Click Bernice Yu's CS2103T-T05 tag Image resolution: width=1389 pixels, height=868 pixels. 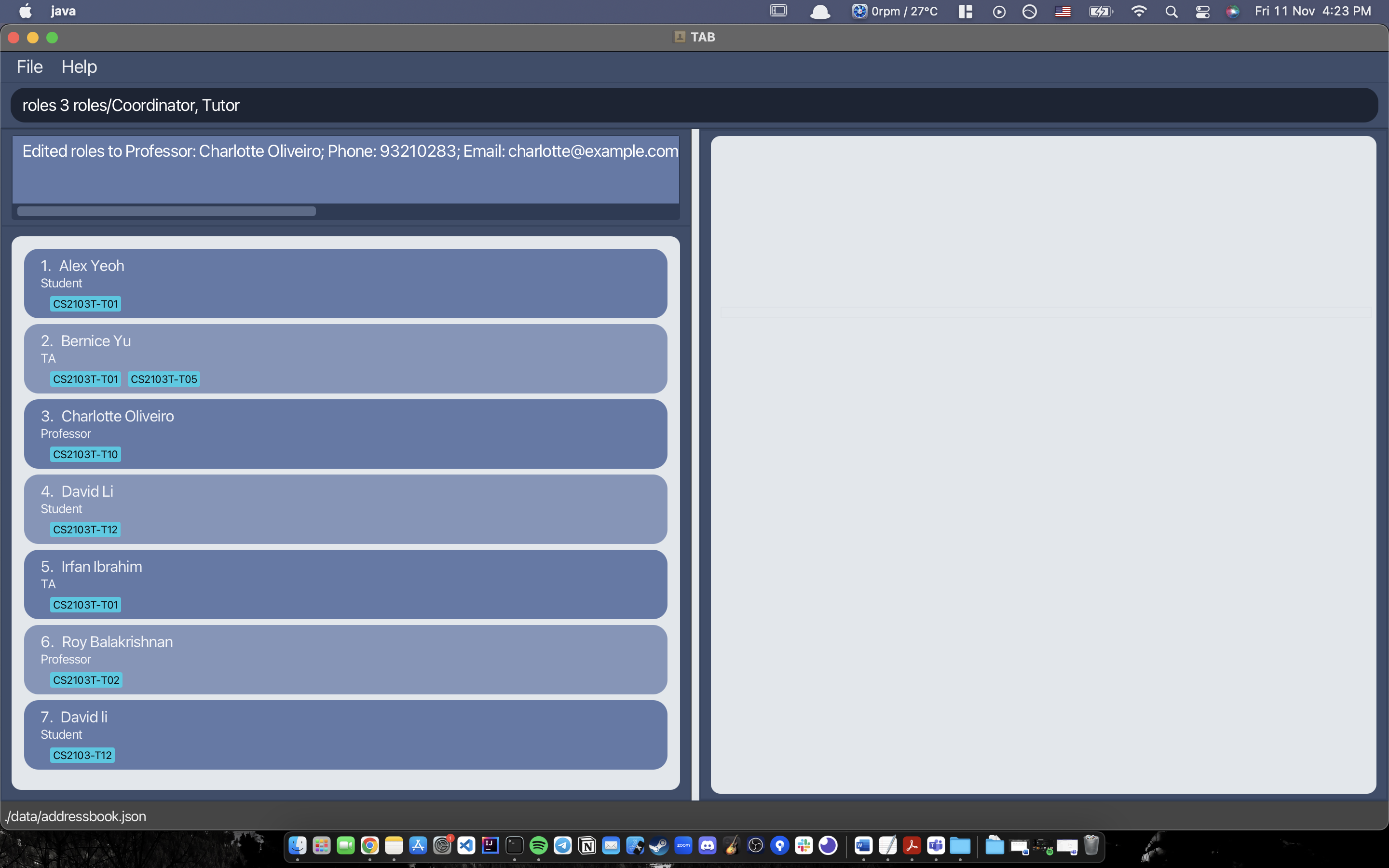click(x=163, y=379)
